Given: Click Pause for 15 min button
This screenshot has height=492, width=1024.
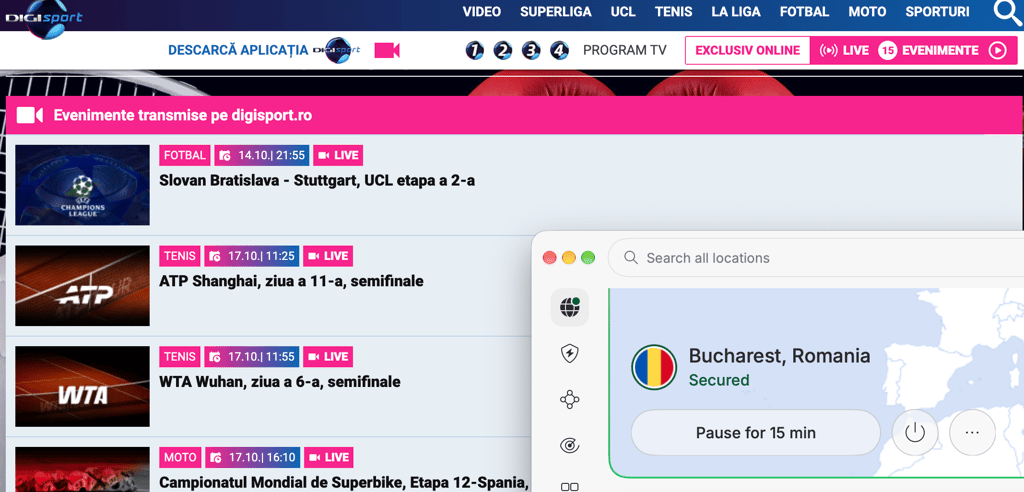Looking at the screenshot, I should click(756, 433).
